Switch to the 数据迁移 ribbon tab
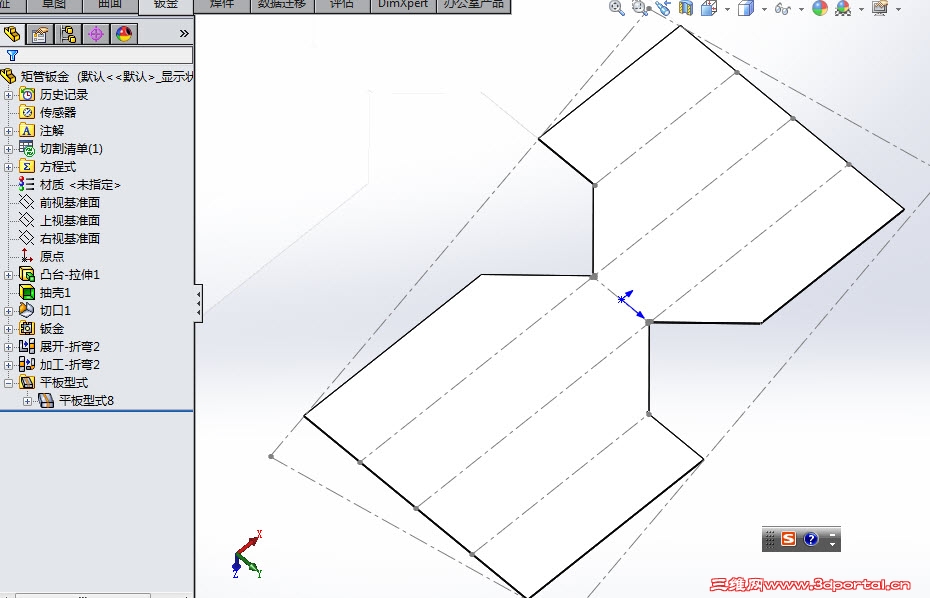Viewport: 930px width, 598px height. coord(282,5)
